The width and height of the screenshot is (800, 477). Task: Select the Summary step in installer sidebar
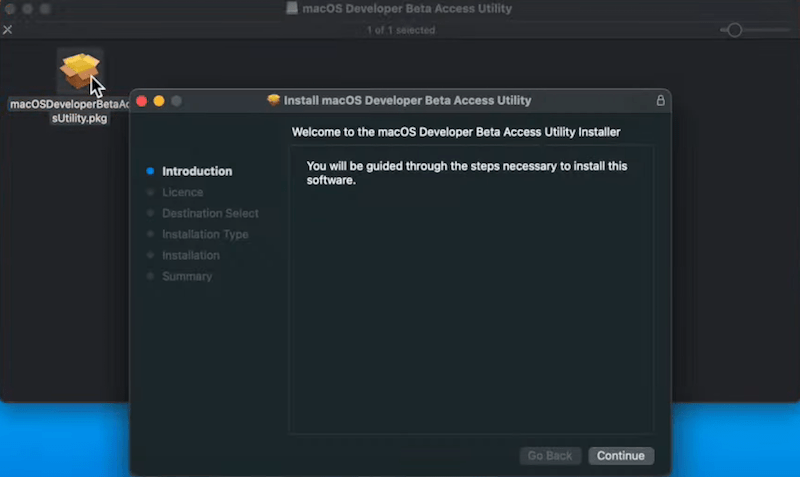[187, 276]
